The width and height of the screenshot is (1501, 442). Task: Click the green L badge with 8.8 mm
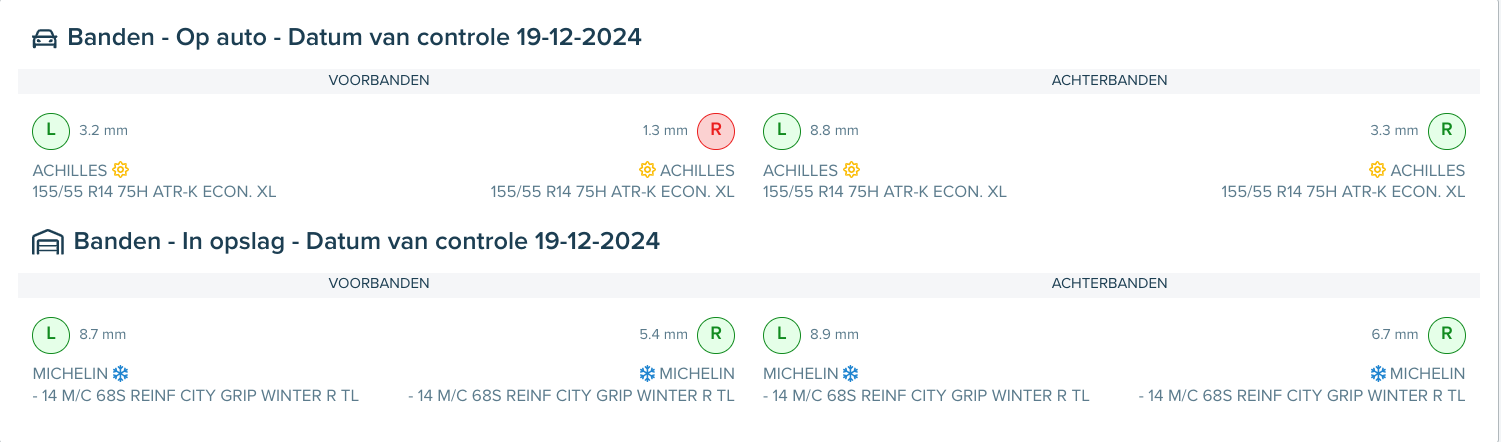(x=782, y=130)
